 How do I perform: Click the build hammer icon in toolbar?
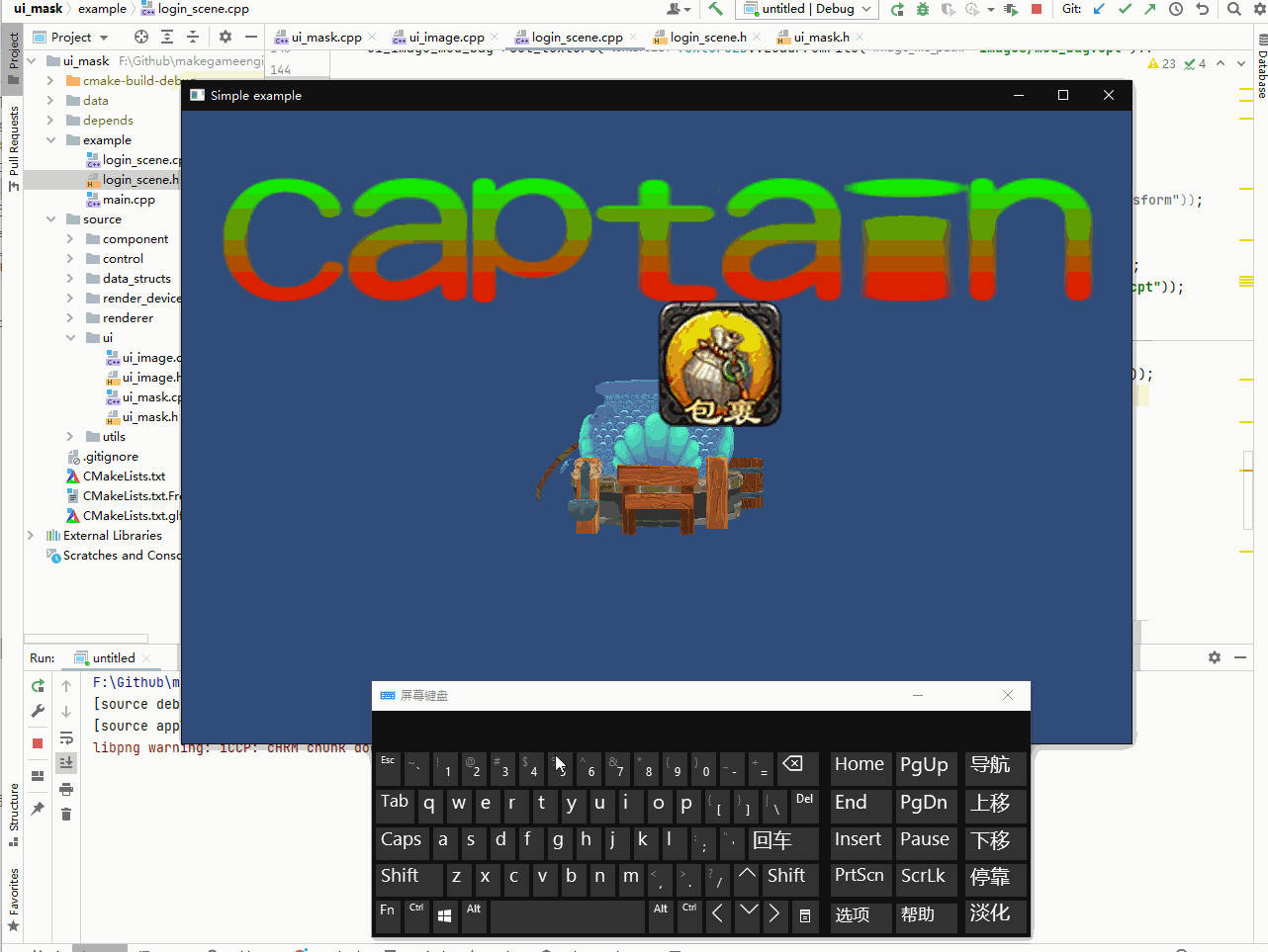pyautogui.click(x=715, y=9)
